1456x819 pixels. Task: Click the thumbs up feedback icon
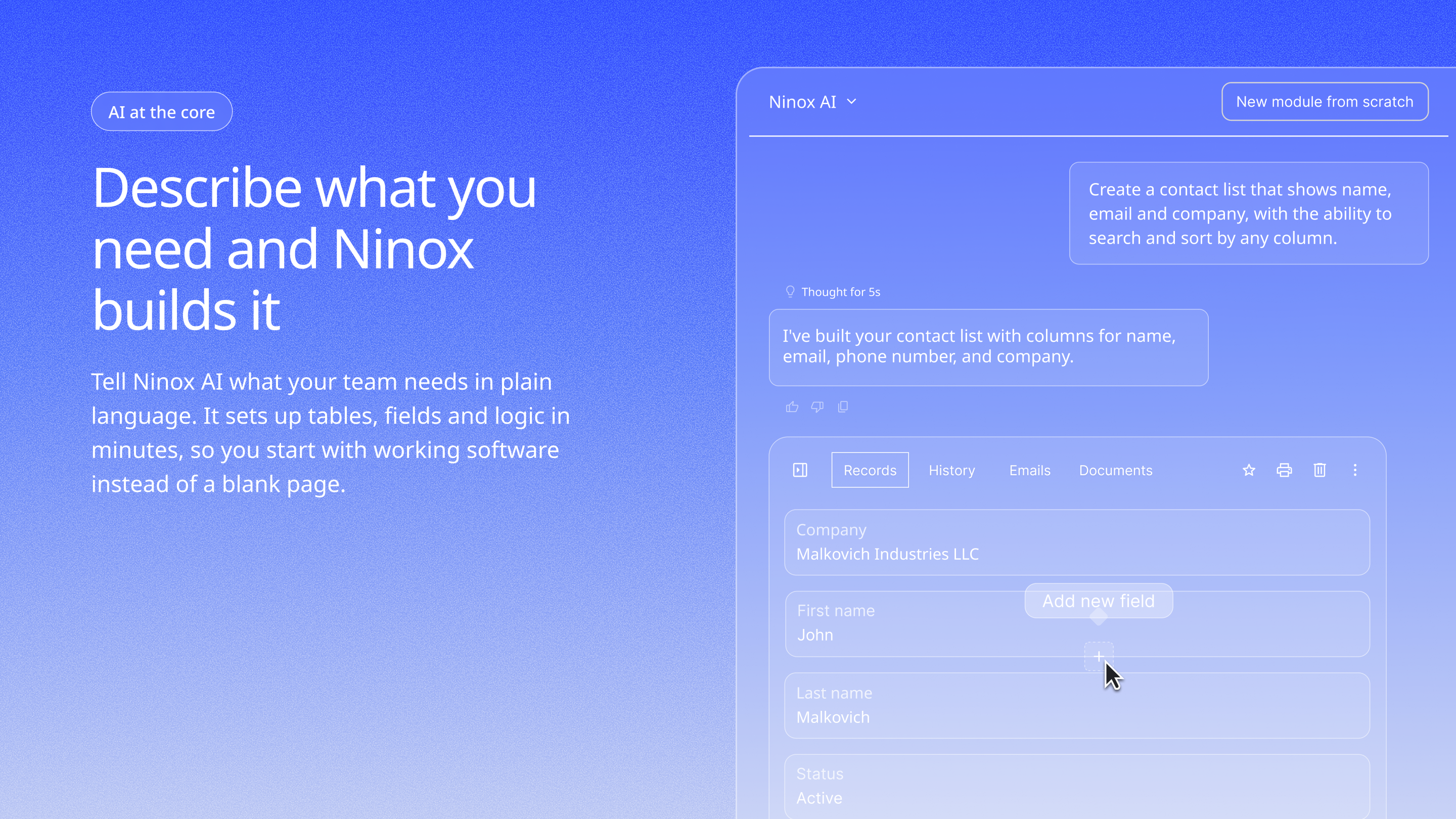(792, 407)
